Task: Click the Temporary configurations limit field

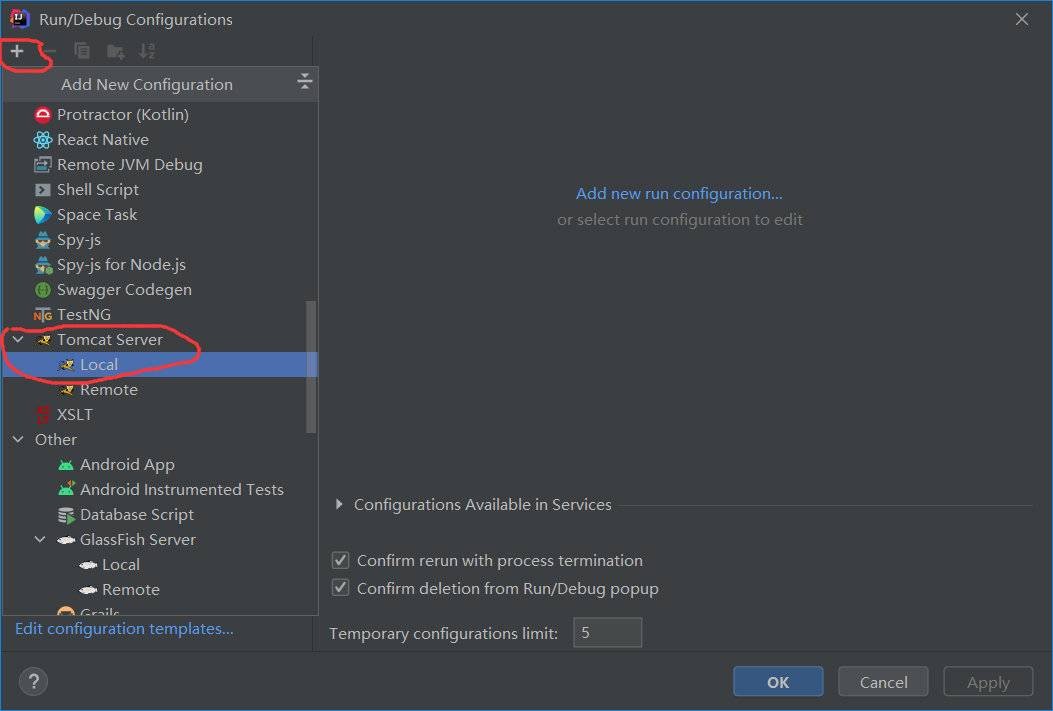Action: 607,632
